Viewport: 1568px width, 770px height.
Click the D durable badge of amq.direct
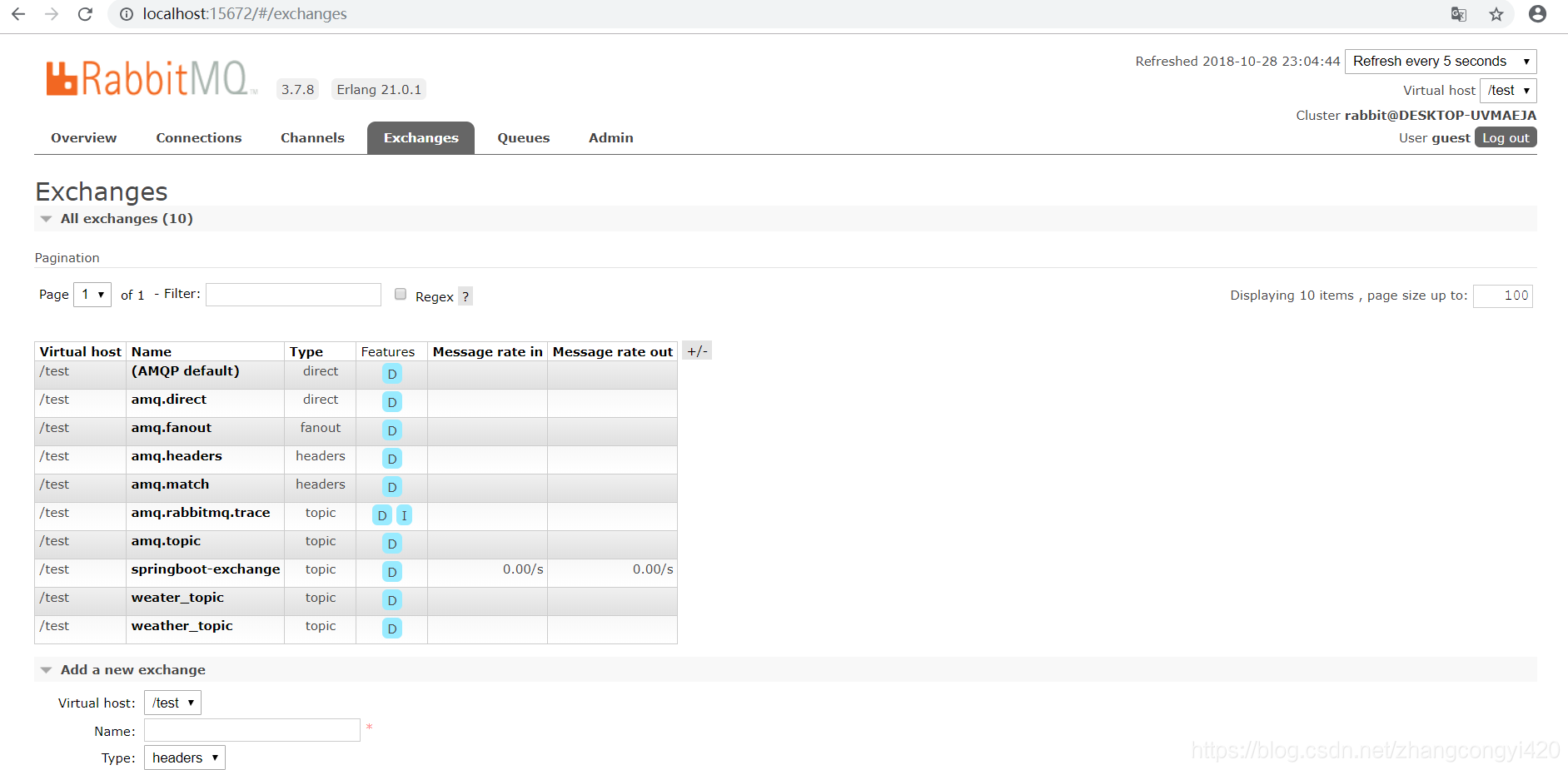click(x=392, y=402)
